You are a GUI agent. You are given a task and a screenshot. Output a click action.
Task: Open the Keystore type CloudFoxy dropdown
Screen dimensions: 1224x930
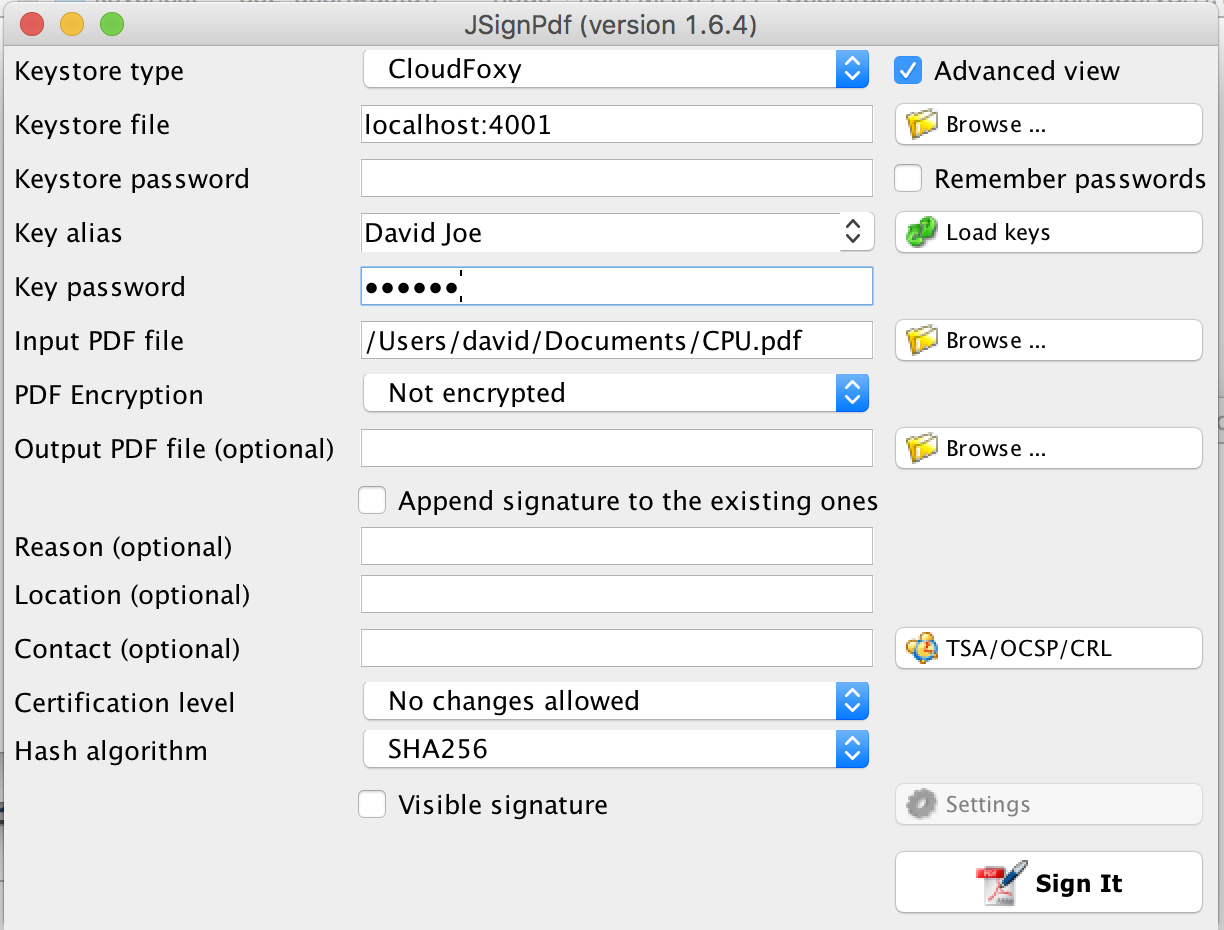[615, 69]
